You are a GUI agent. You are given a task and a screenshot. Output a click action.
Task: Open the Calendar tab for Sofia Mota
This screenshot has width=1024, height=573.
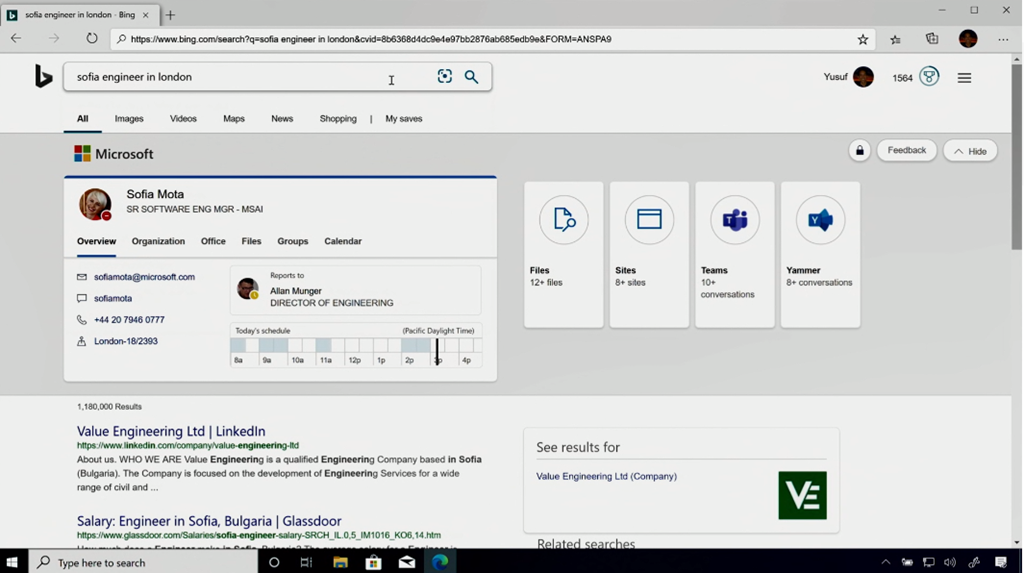343,241
